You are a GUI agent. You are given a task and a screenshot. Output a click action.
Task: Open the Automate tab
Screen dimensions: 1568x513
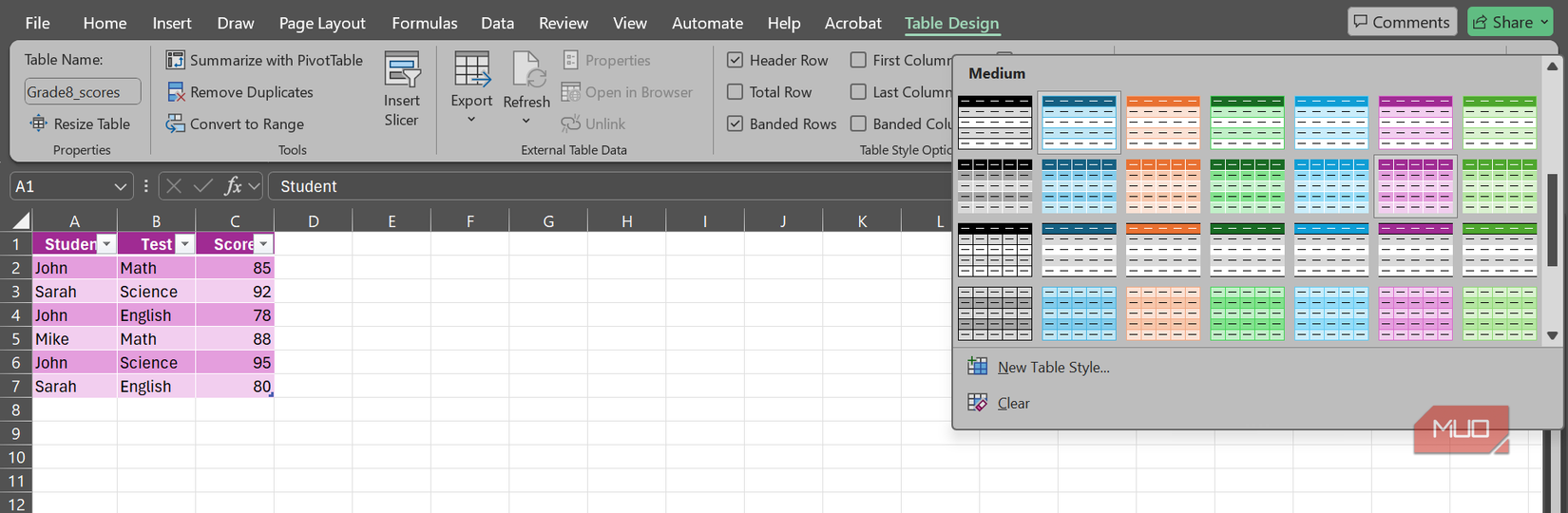[707, 23]
